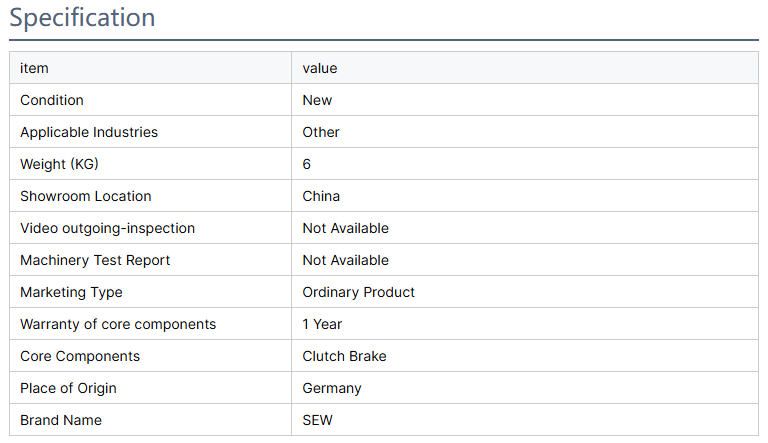Click the 'Other' industries value

(x=321, y=132)
